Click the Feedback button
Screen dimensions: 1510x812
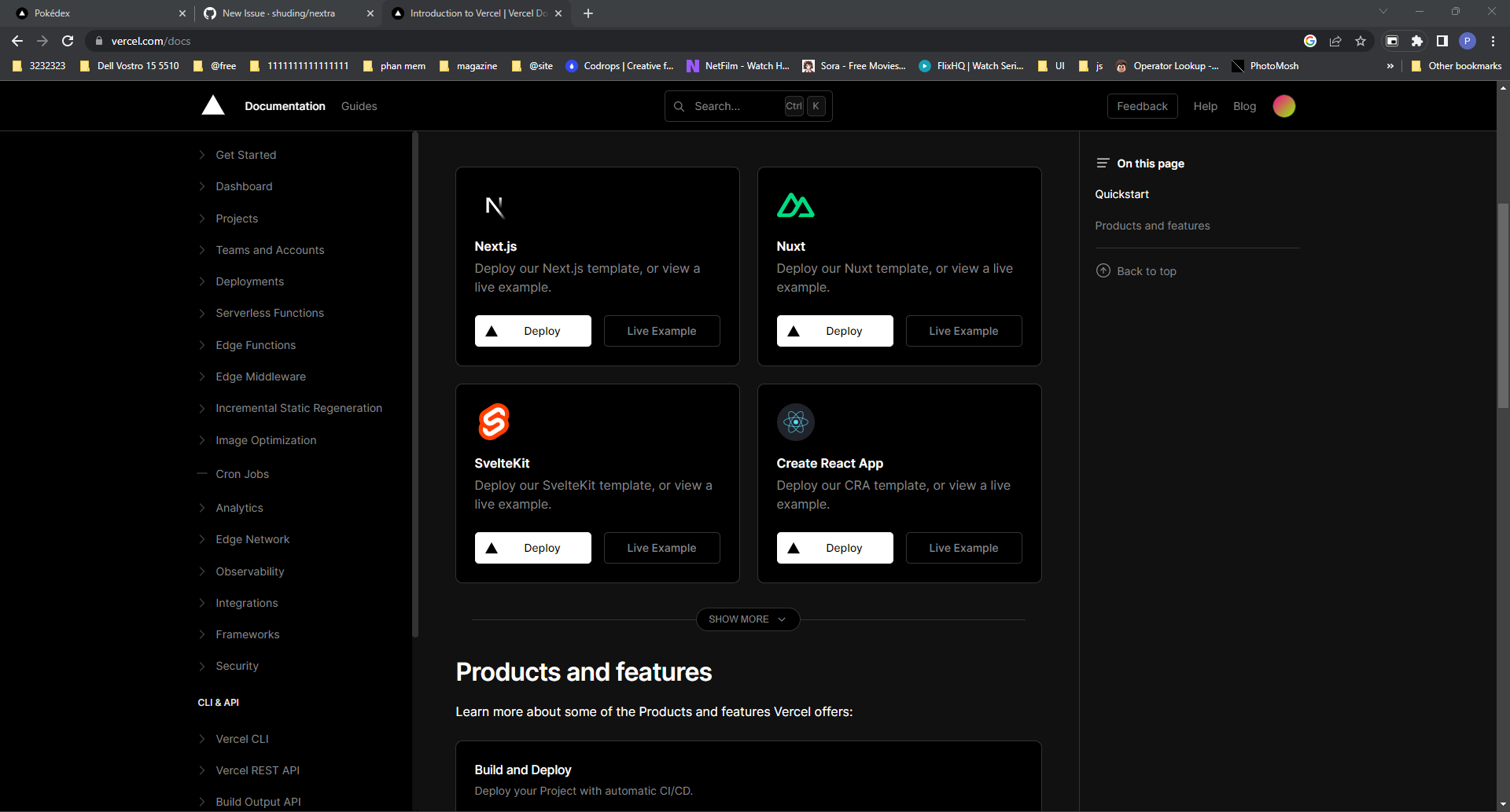point(1142,106)
